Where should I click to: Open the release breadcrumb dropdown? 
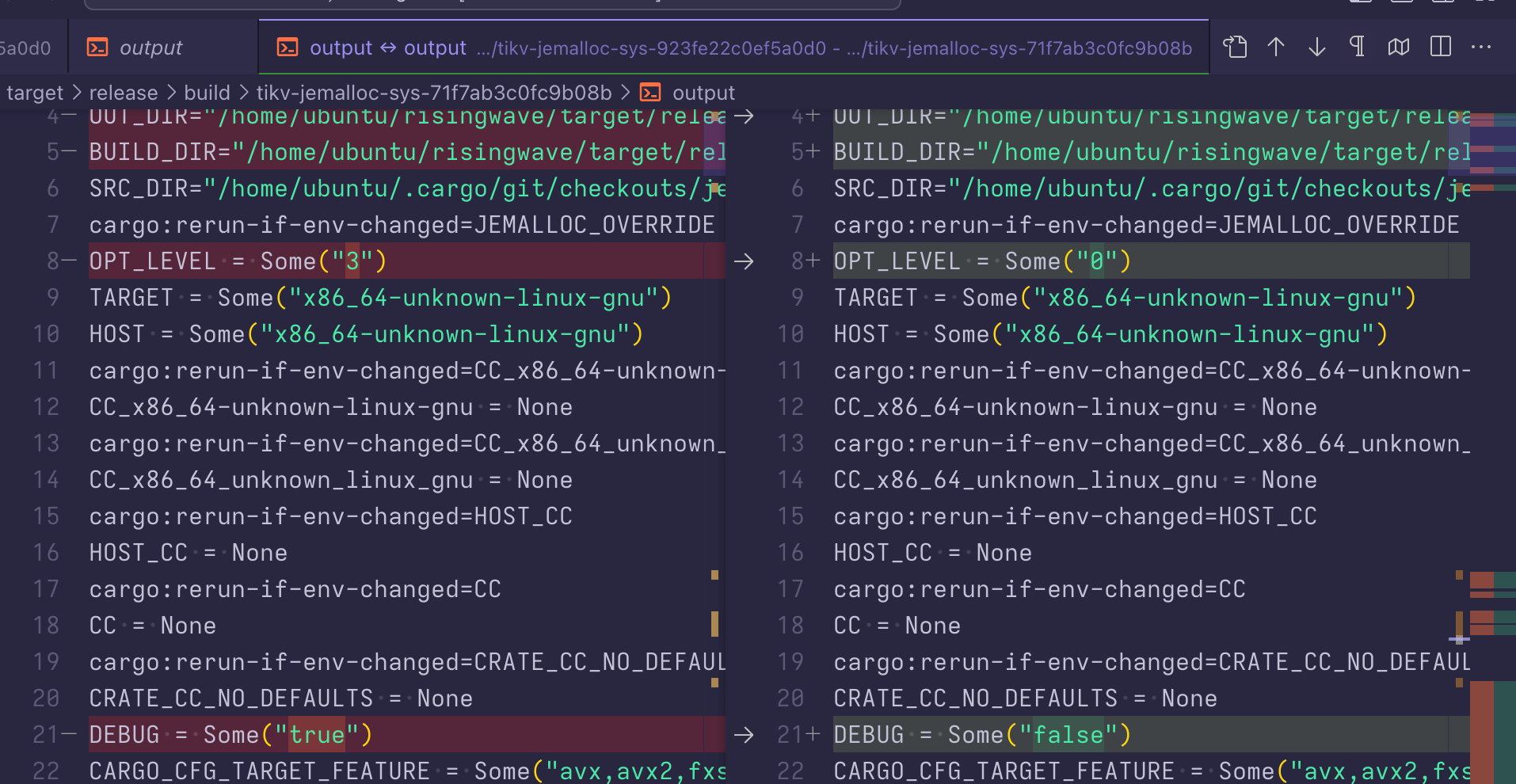coord(124,92)
